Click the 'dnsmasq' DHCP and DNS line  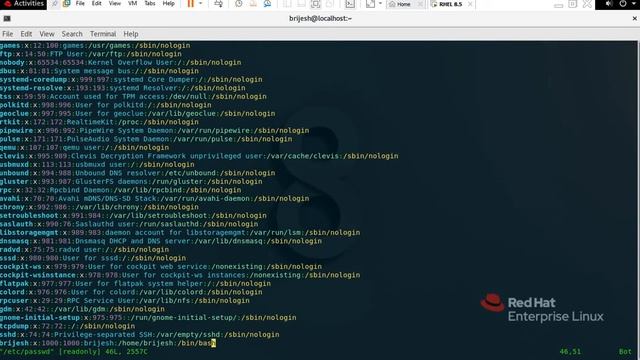pos(161,241)
